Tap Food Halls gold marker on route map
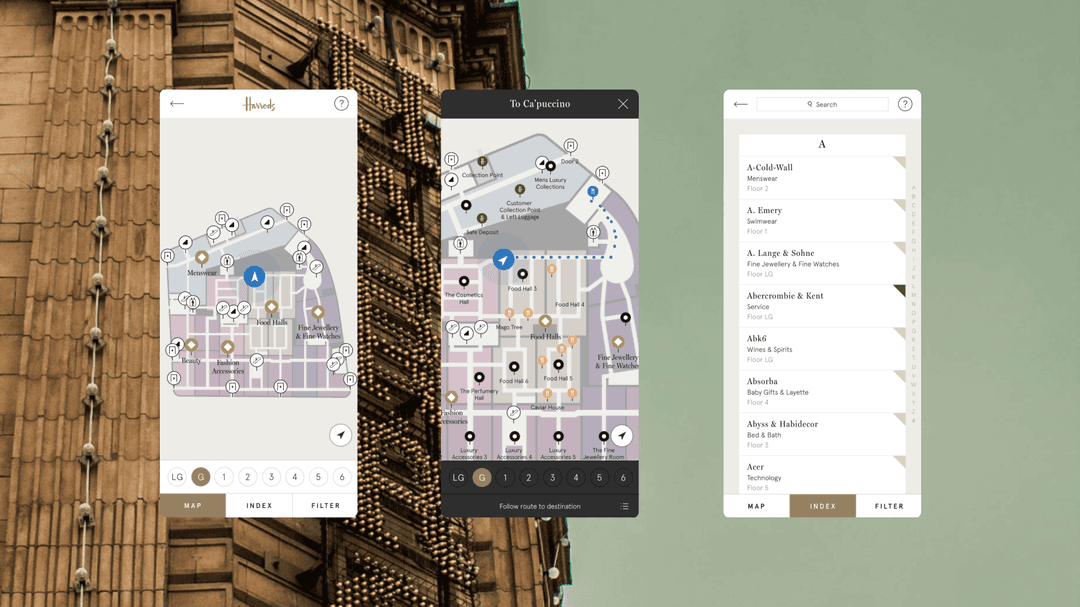This screenshot has width=1080, height=607. [546, 321]
